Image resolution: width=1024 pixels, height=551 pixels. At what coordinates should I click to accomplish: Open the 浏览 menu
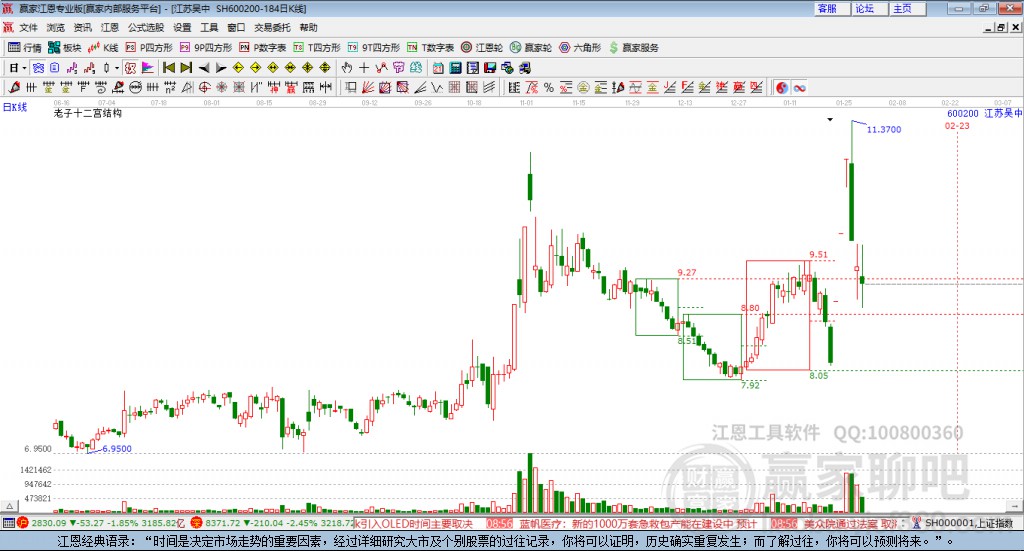tap(56, 27)
